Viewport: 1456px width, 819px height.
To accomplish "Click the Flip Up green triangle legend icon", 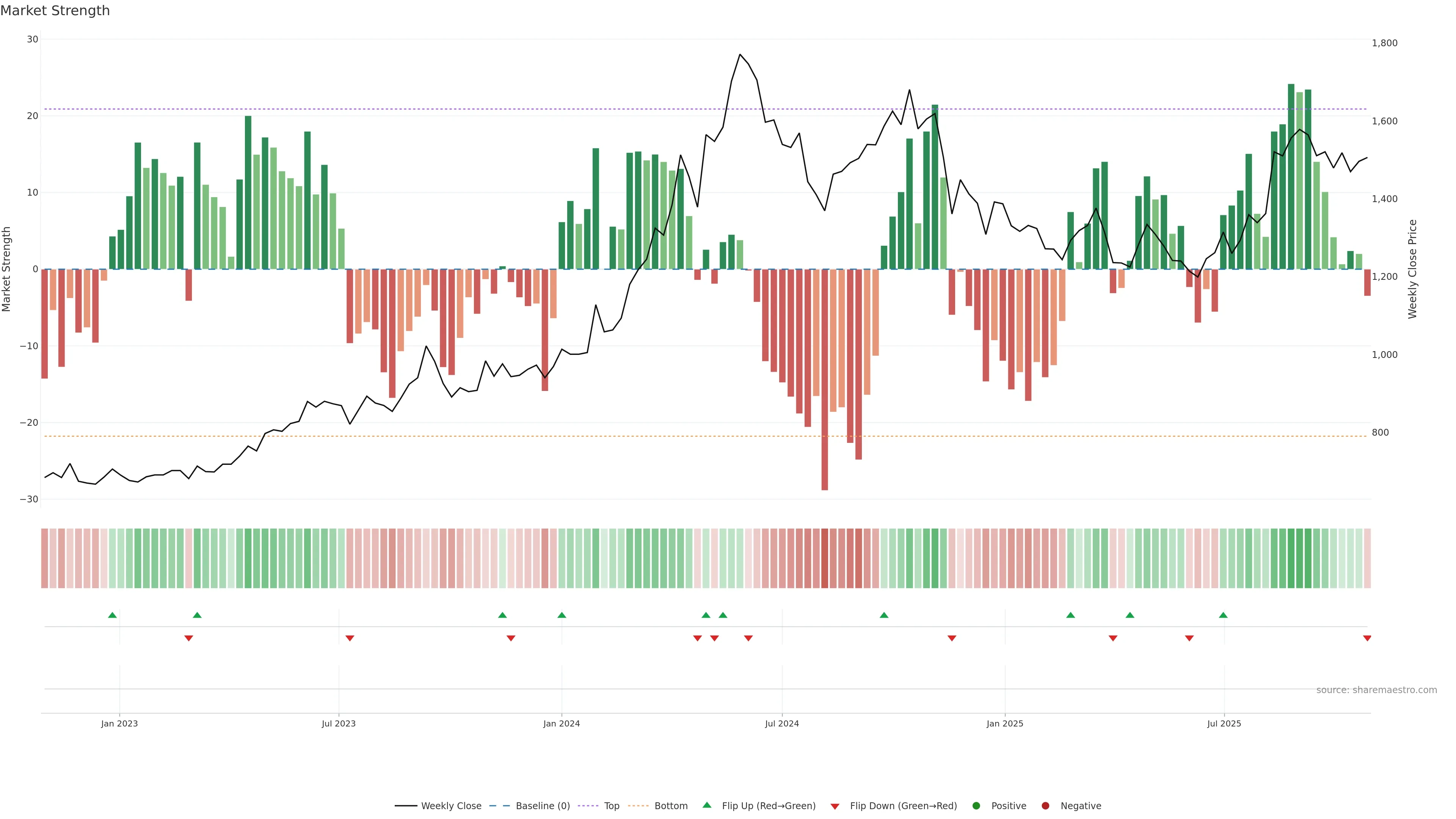I will coord(706,805).
